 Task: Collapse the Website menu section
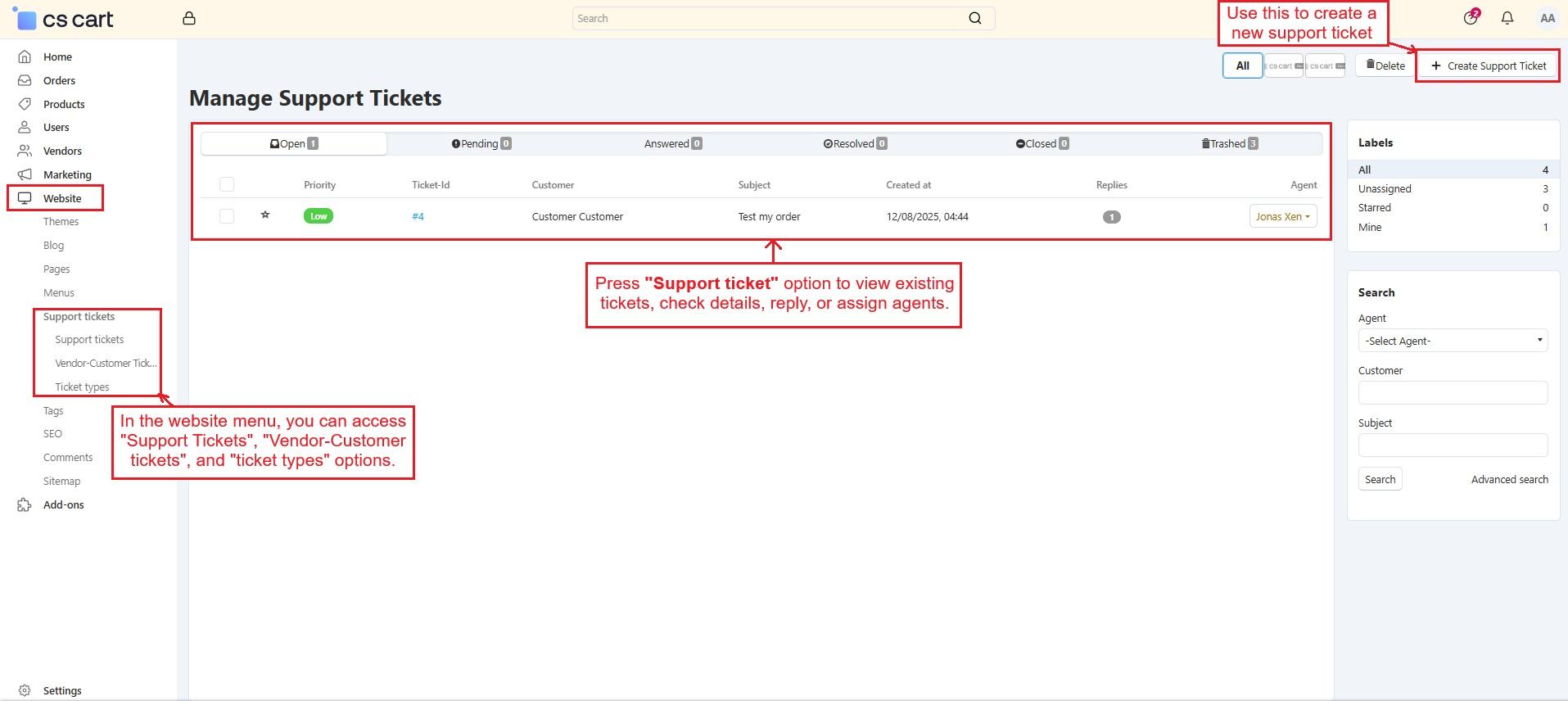[61, 198]
